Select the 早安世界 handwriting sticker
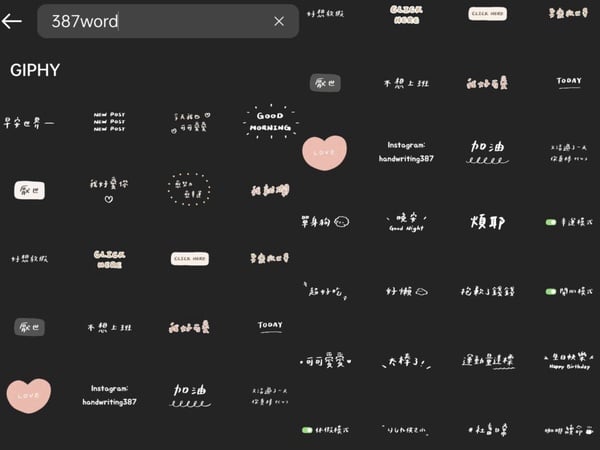This screenshot has height=450, width=600. pyautogui.click(x=29, y=123)
